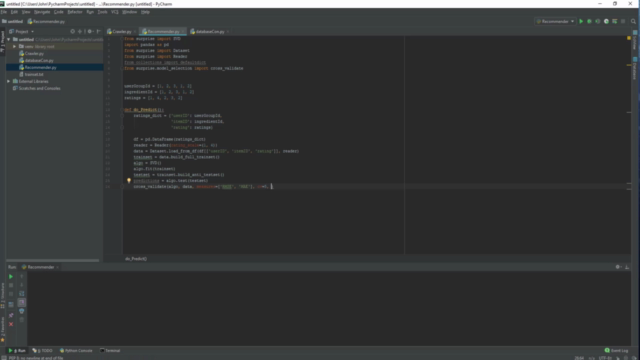This screenshot has width=640, height=360.
Task: Open the profiler run icon in toolbar
Action: (x=606, y=21)
